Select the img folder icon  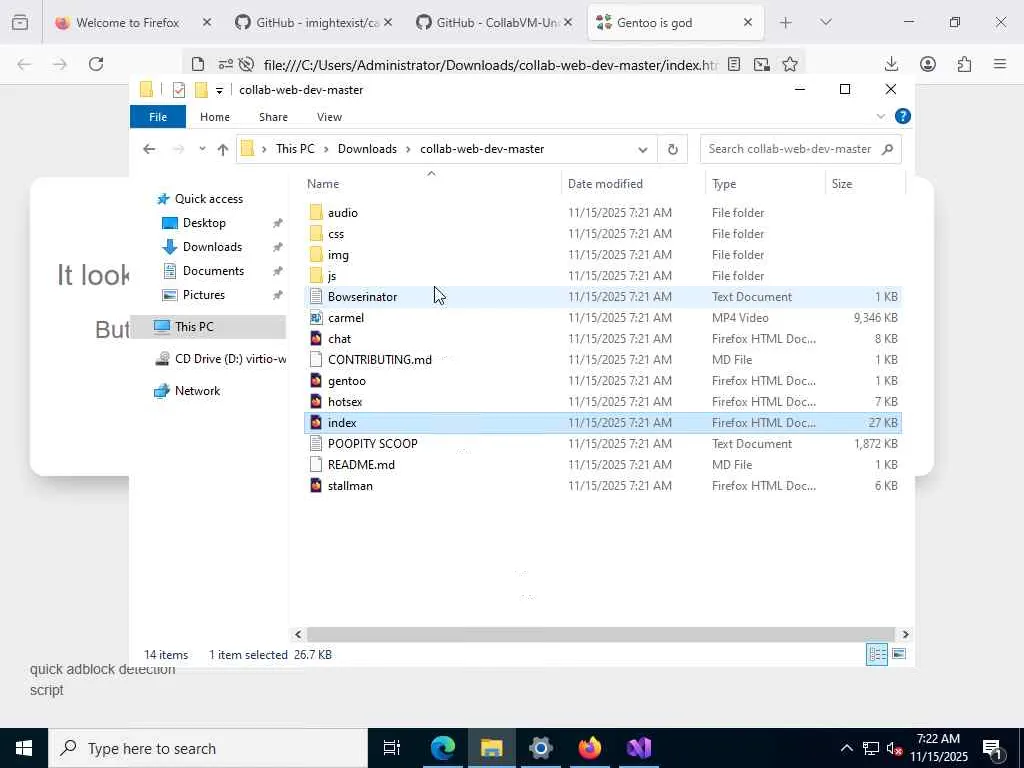tap(316, 255)
